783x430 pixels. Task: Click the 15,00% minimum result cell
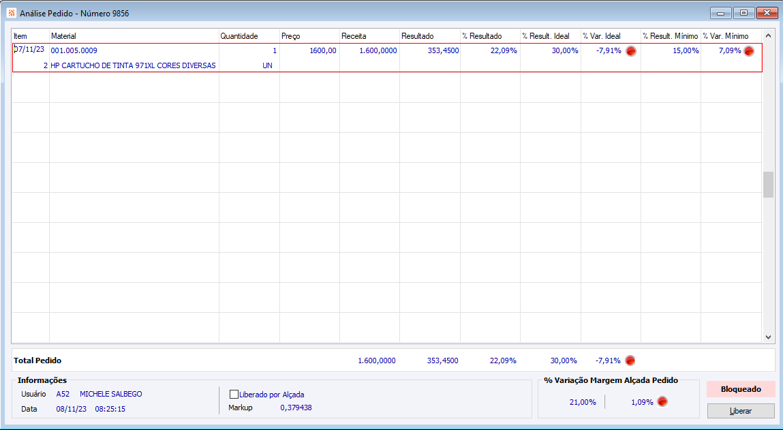coord(686,50)
